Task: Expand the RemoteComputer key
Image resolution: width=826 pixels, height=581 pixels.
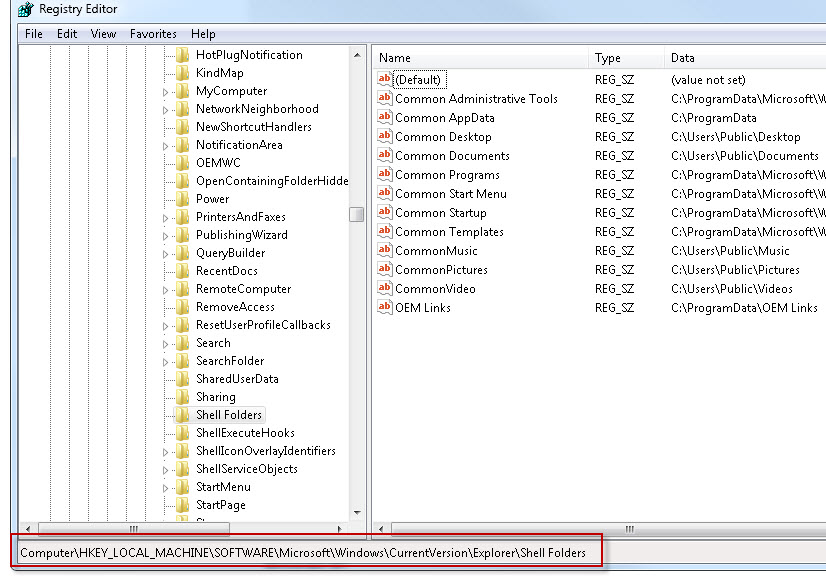Action: [x=165, y=290]
